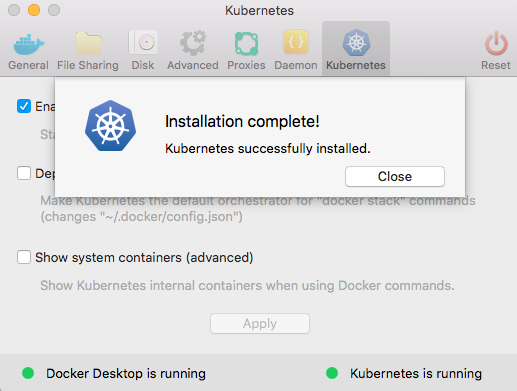Check Show system containers (advanced)
The height and width of the screenshot is (391, 517).
24,257
